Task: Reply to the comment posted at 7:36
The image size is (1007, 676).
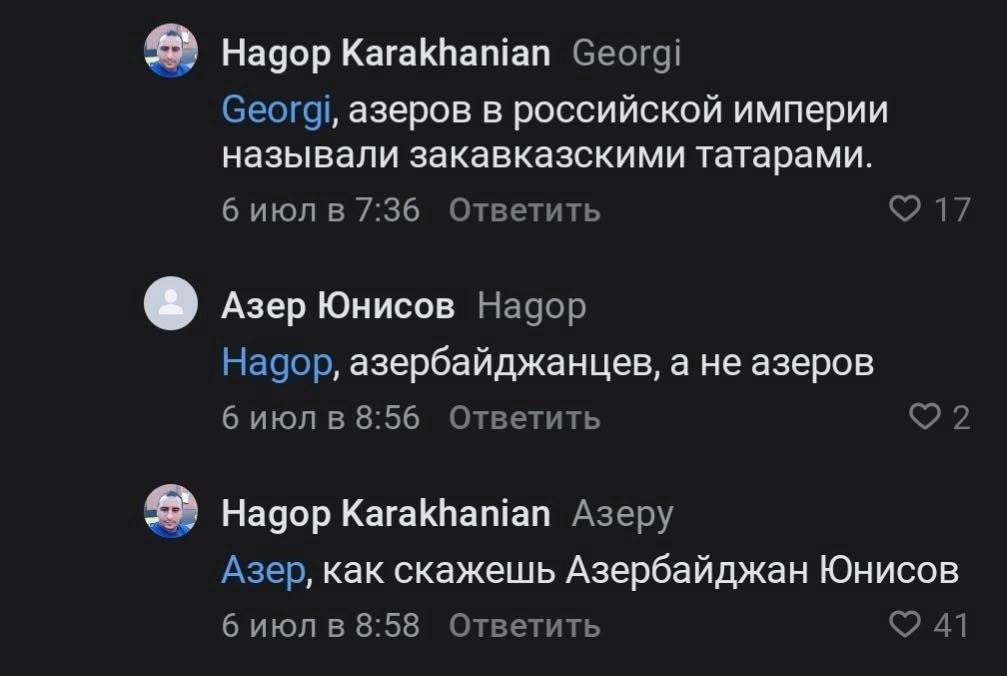Action: [525, 210]
